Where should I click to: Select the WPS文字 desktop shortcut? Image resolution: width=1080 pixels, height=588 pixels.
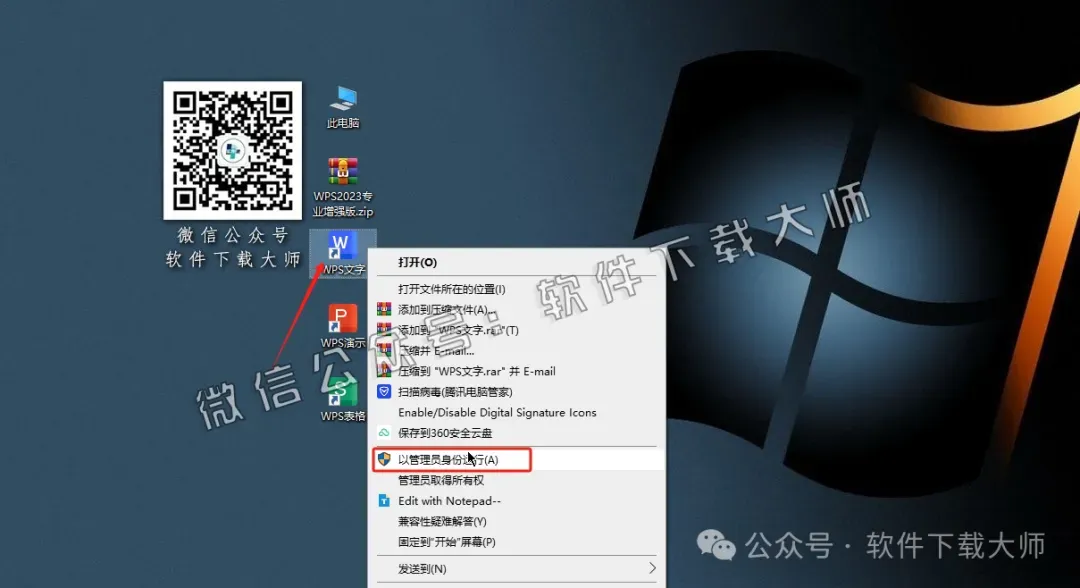point(342,253)
